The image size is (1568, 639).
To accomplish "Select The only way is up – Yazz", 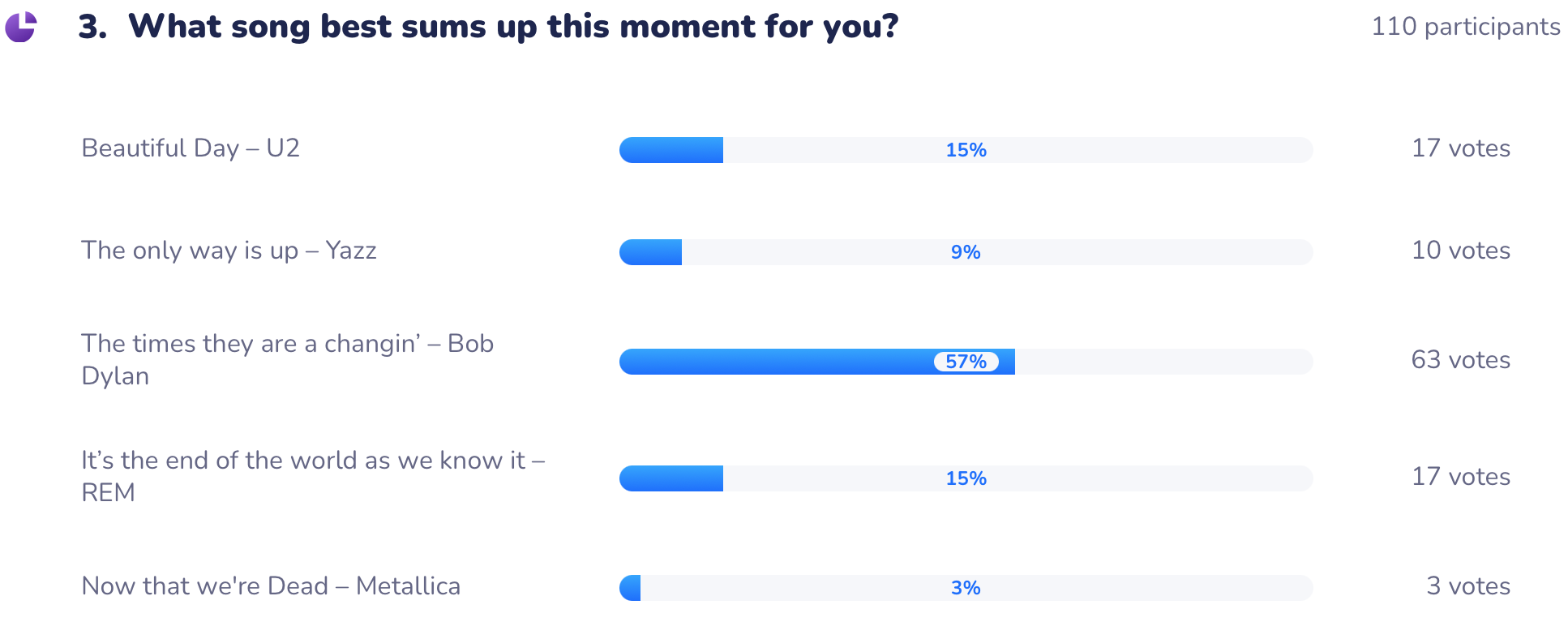I will pyautogui.click(x=229, y=251).
